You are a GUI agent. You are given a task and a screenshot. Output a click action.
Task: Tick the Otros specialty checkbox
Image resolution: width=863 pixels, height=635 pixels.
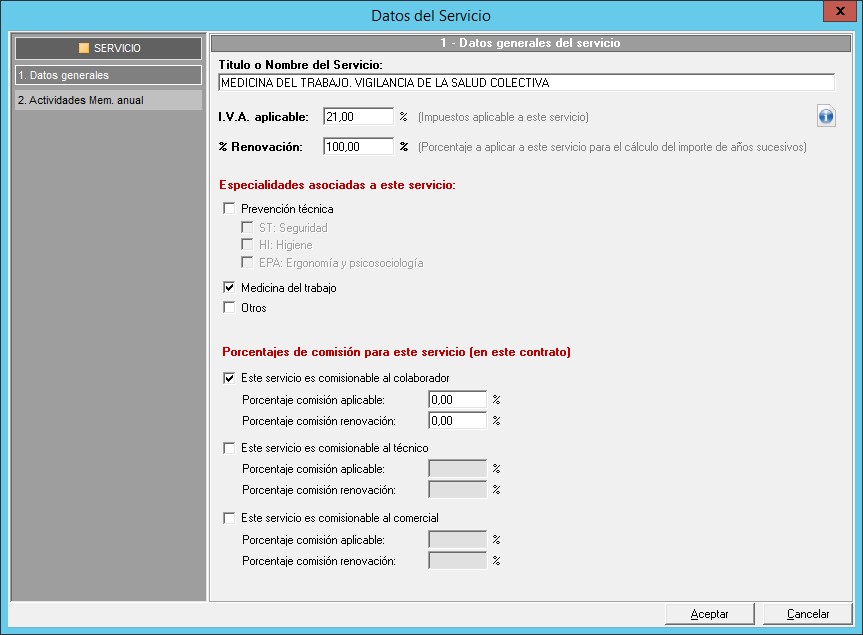229,308
